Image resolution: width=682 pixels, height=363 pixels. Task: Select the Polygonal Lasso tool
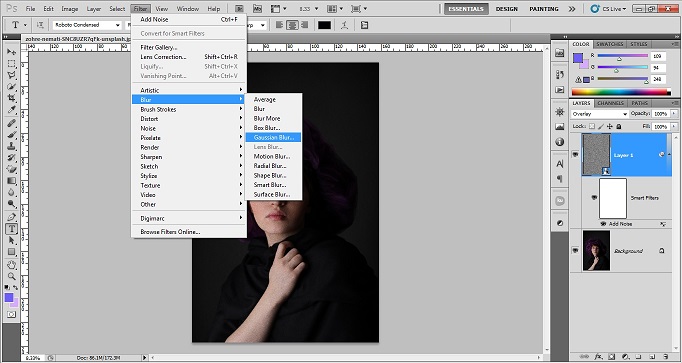click(11, 75)
